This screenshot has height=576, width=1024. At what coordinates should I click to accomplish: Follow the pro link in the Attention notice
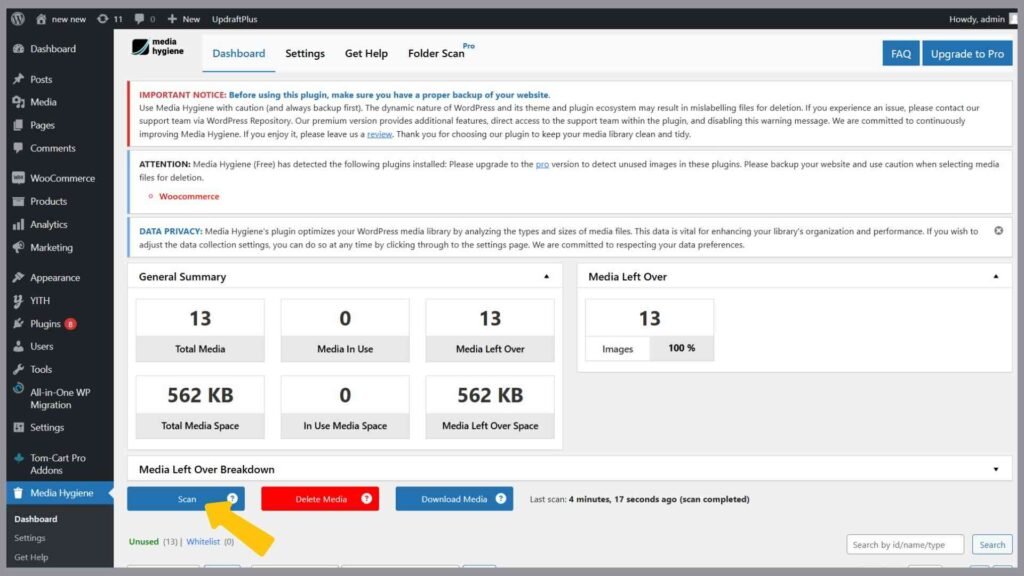[542, 165]
